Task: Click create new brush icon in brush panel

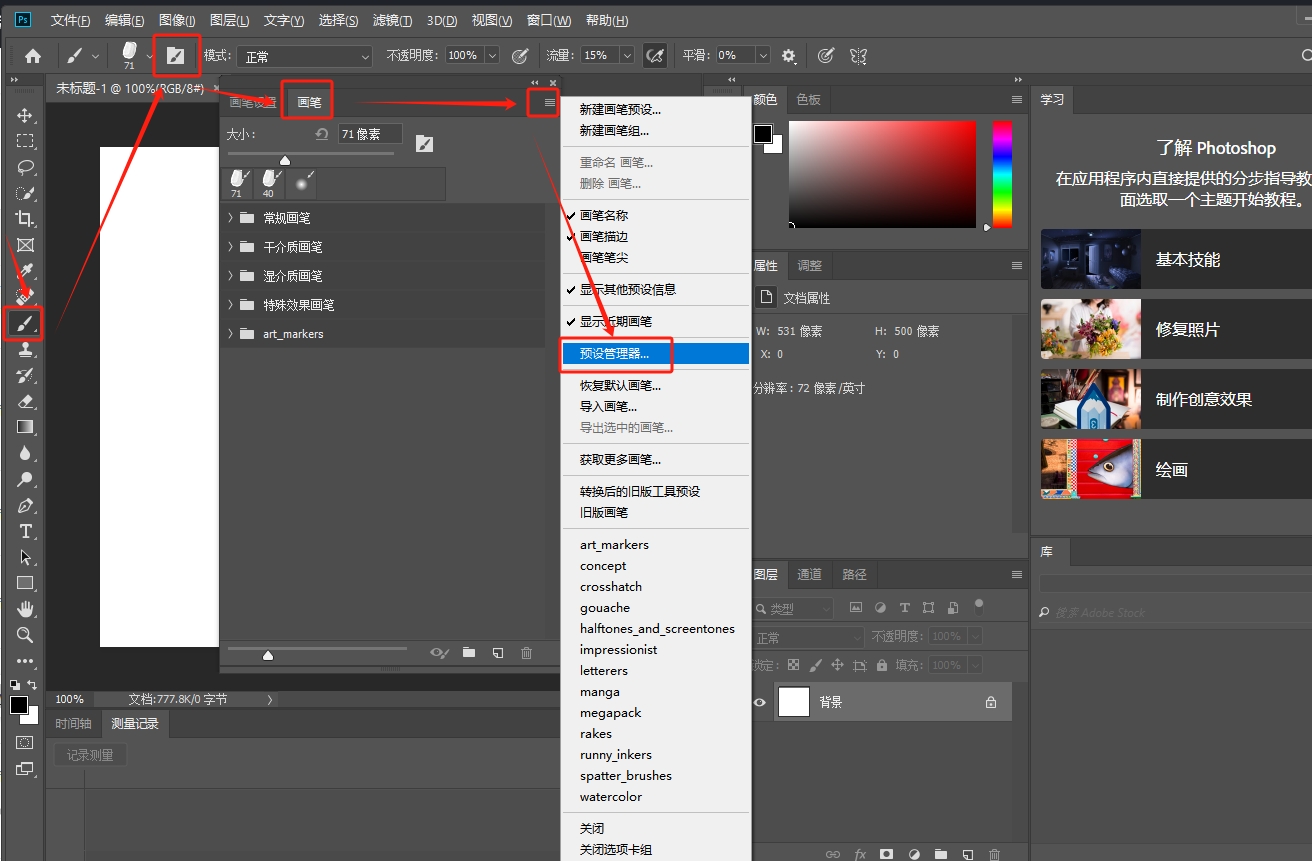Action: [x=497, y=653]
